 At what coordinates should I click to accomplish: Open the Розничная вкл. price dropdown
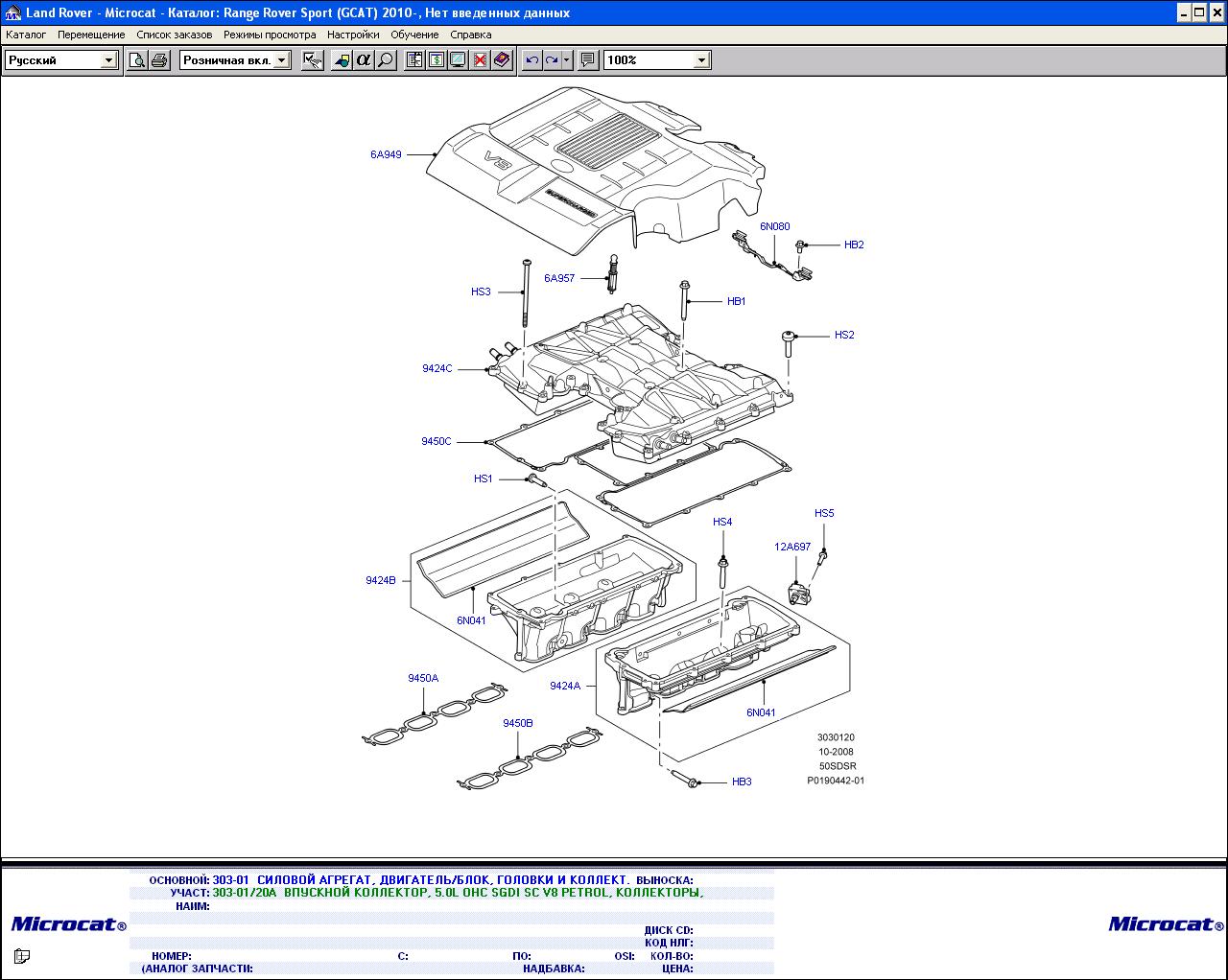pos(282,60)
